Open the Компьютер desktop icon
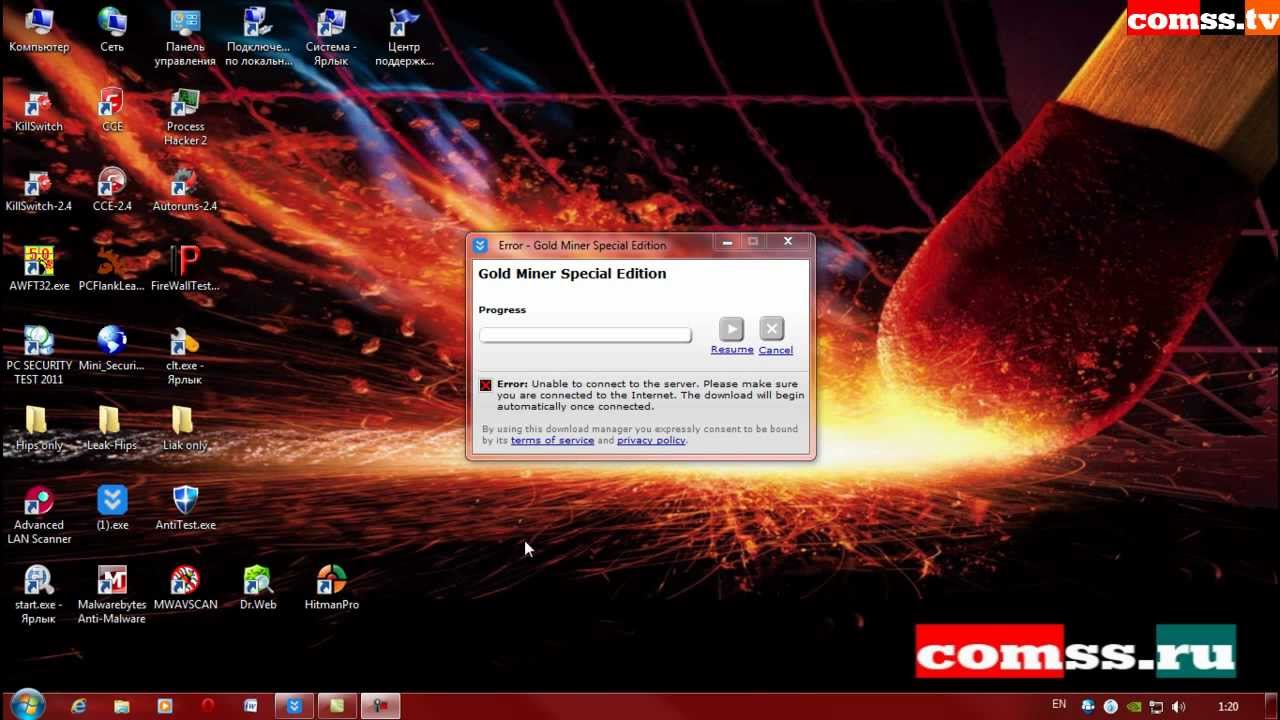The image size is (1280, 720). click(38, 30)
